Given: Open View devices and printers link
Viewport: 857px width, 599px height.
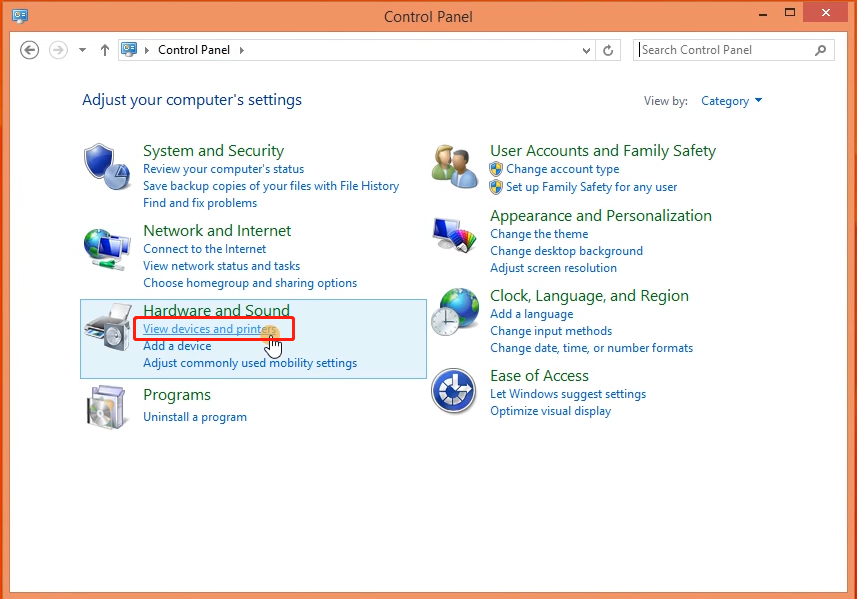Looking at the screenshot, I should [x=209, y=329].
